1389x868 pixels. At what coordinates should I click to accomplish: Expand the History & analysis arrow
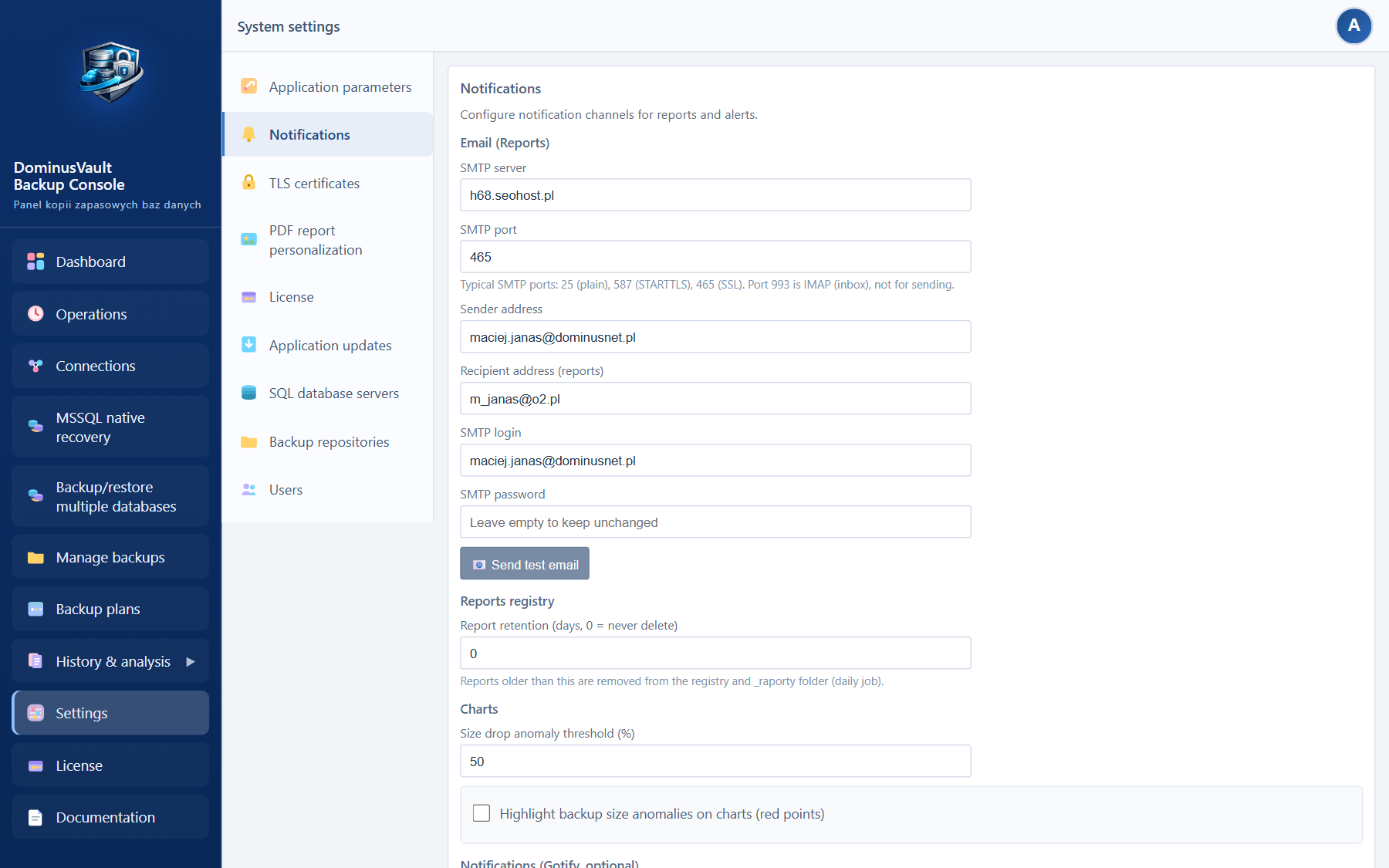[191, 661]
